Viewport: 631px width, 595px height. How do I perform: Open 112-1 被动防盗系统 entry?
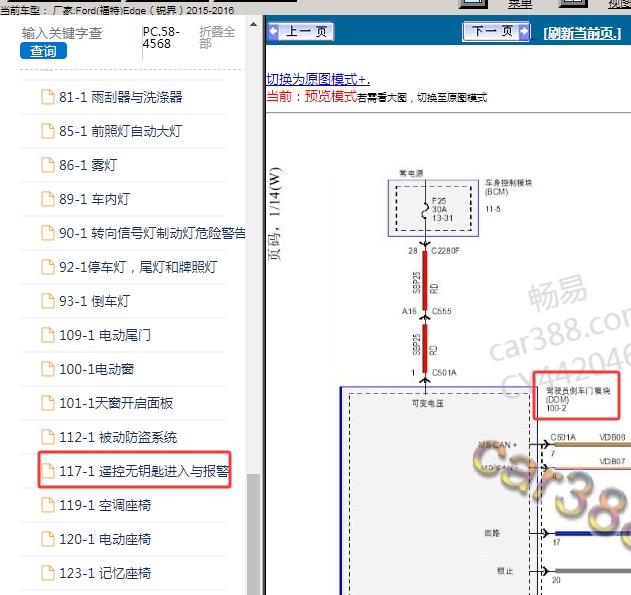pos(118,437)
